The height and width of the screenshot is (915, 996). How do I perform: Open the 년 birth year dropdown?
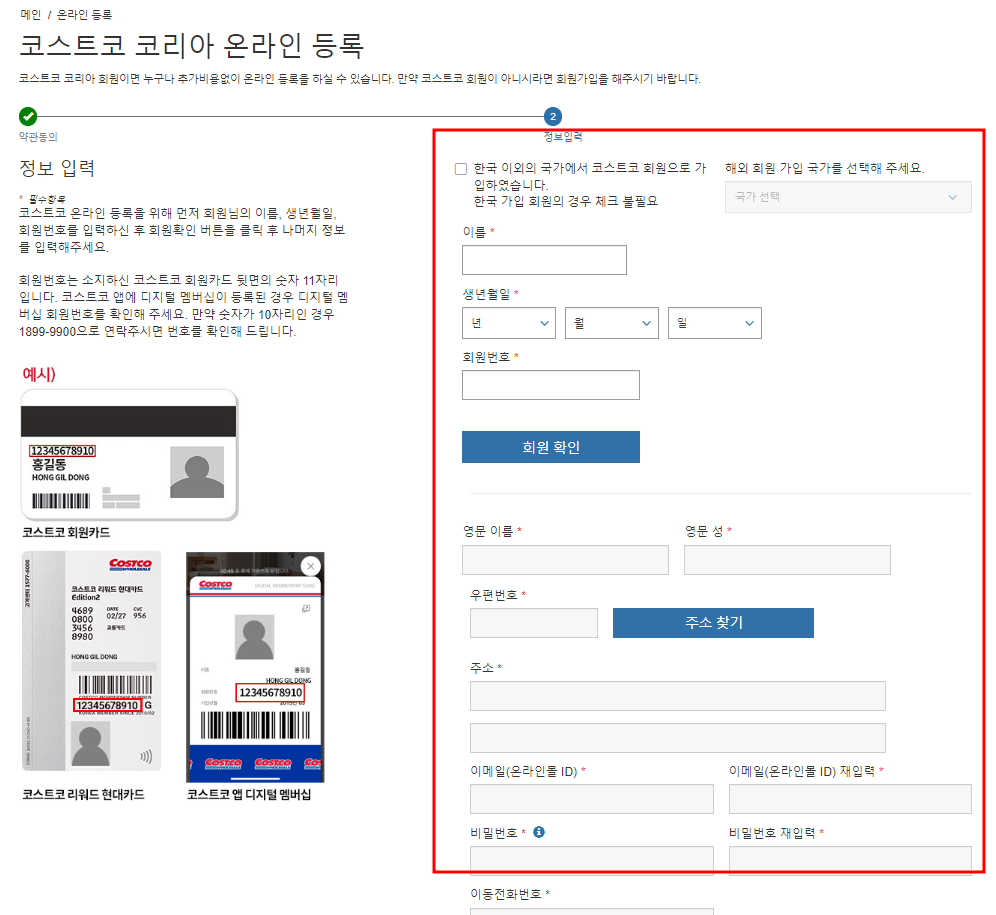pyautogui.click(x=509, y=323)
